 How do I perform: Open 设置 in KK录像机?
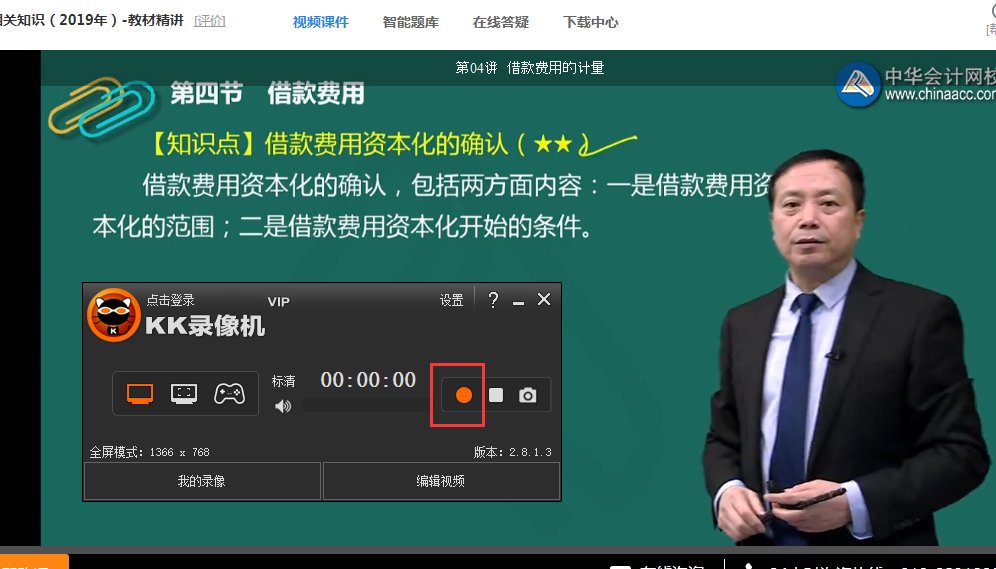(x=452, y=300)
